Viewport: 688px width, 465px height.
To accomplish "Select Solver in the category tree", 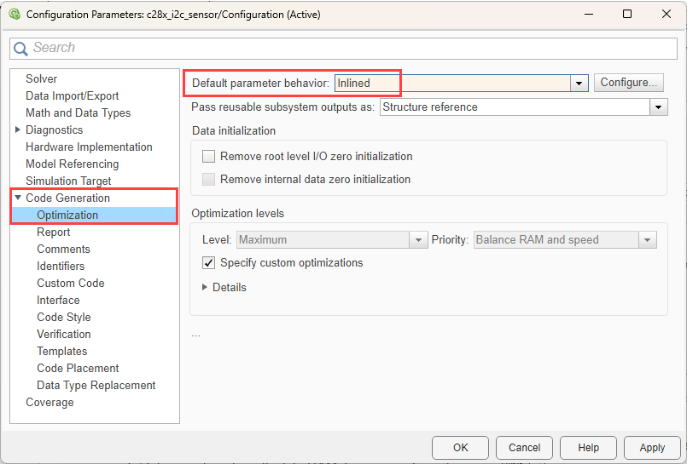I will pyautogui.click(x=41, y=79).
